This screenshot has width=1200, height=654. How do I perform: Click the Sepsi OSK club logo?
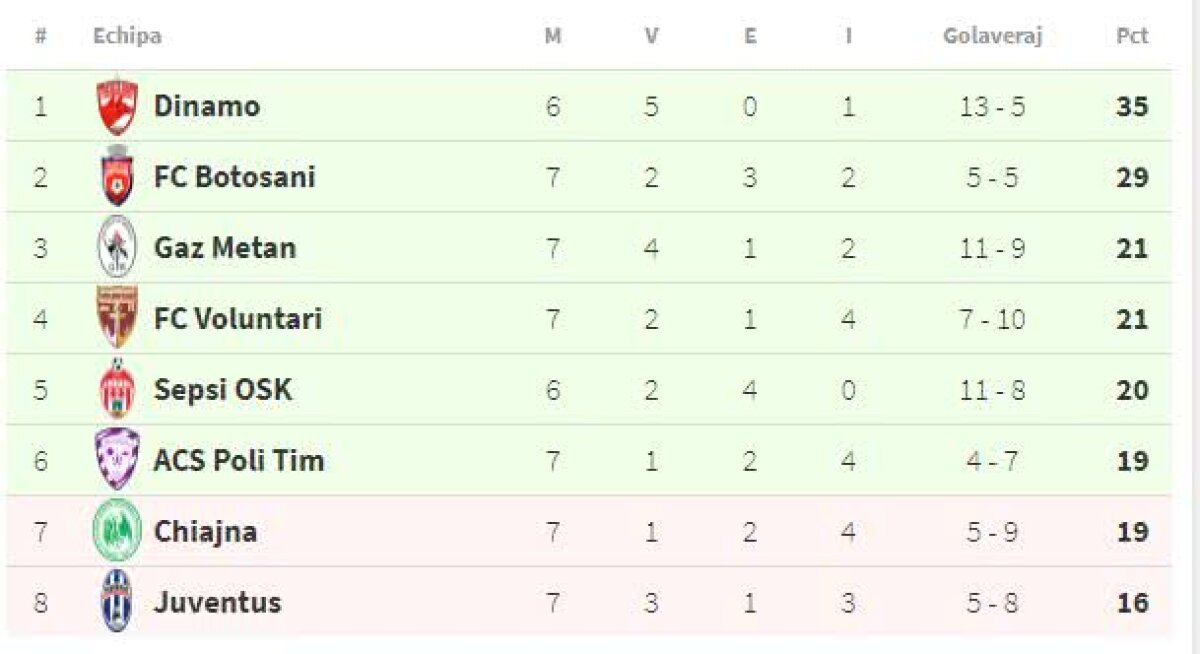[x=117, y=390]
